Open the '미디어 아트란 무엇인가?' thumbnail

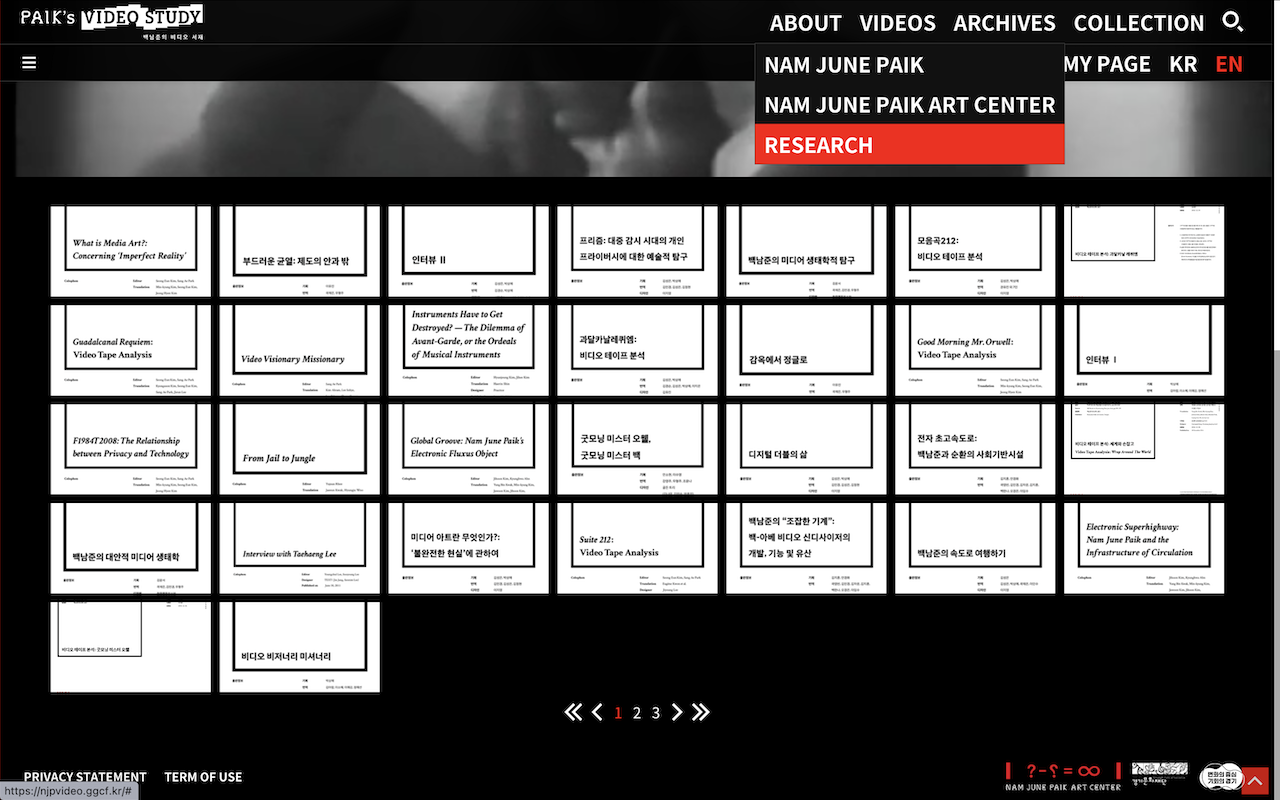coord(469,549)
